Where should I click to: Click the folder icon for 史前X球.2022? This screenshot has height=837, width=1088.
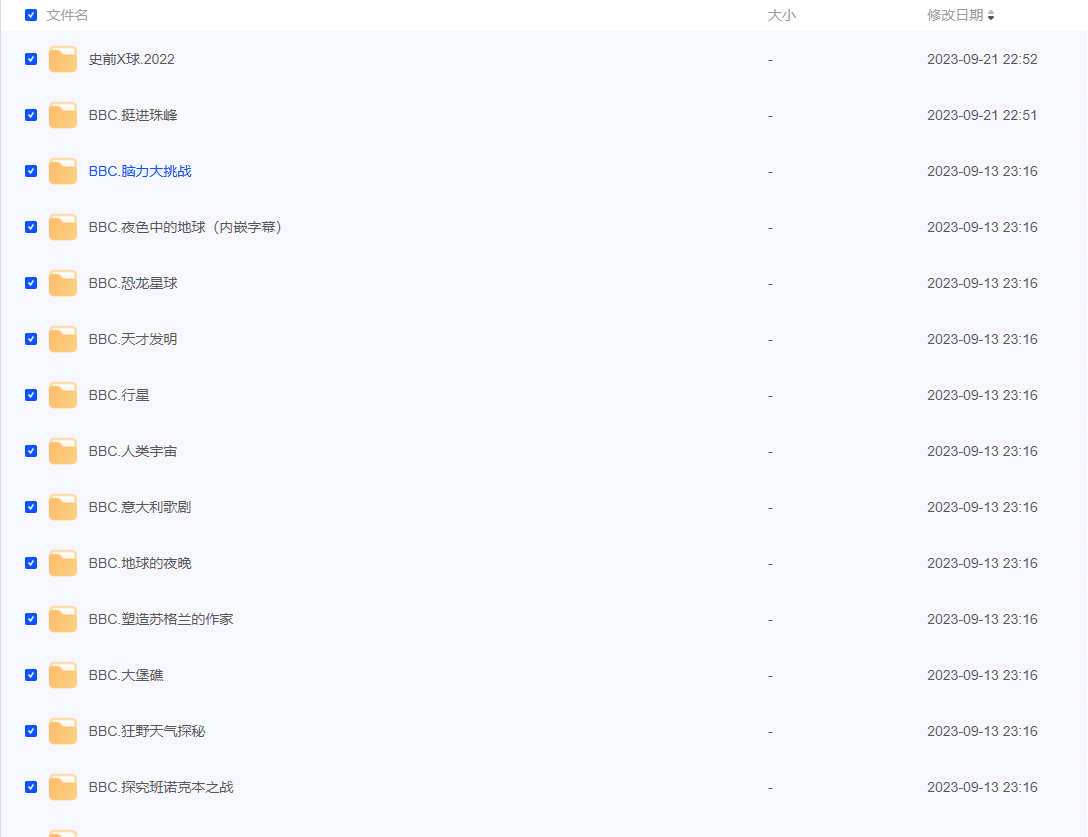click(x=63, y=60)
